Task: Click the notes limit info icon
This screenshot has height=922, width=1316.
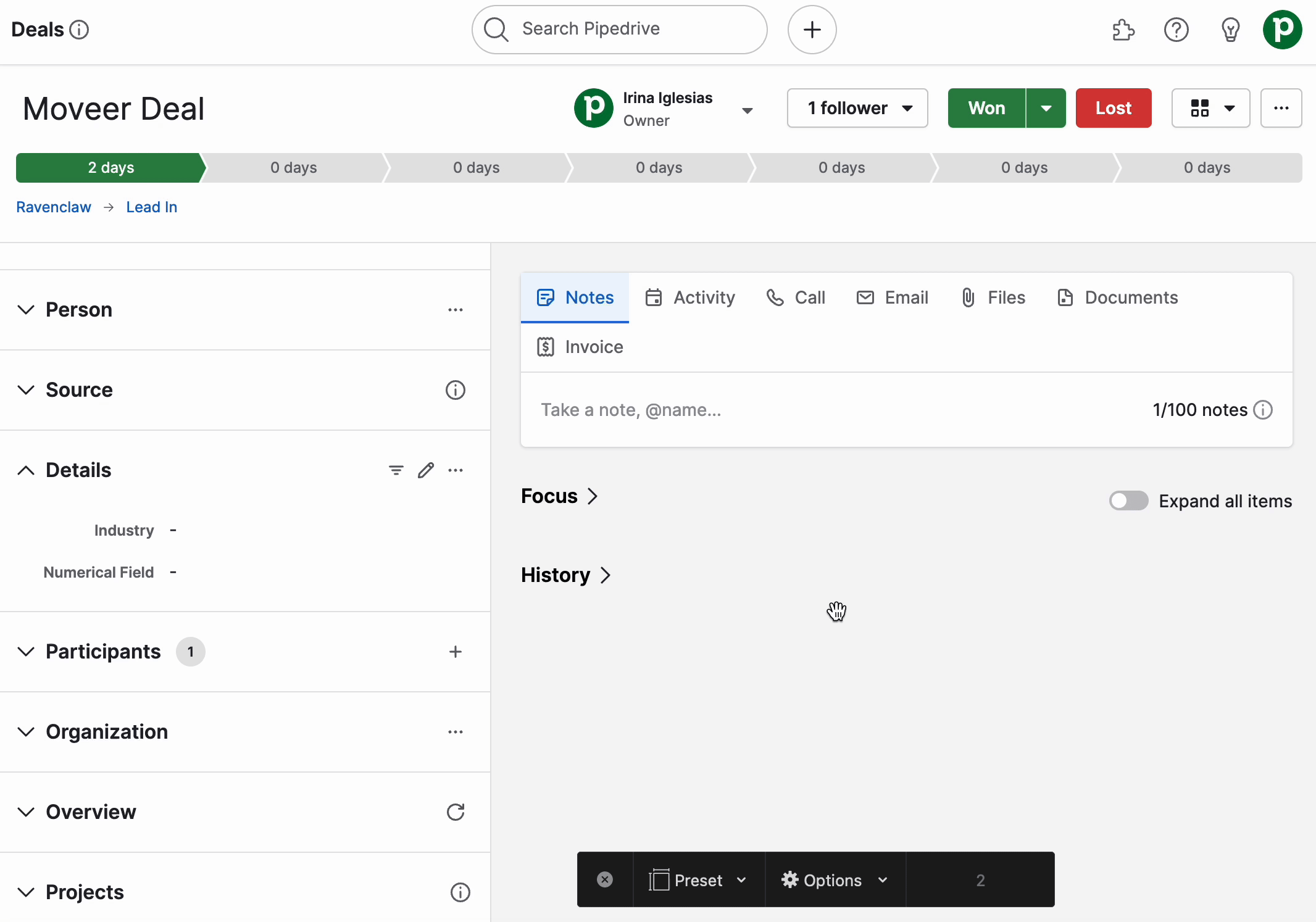Action: point(1263,410)
